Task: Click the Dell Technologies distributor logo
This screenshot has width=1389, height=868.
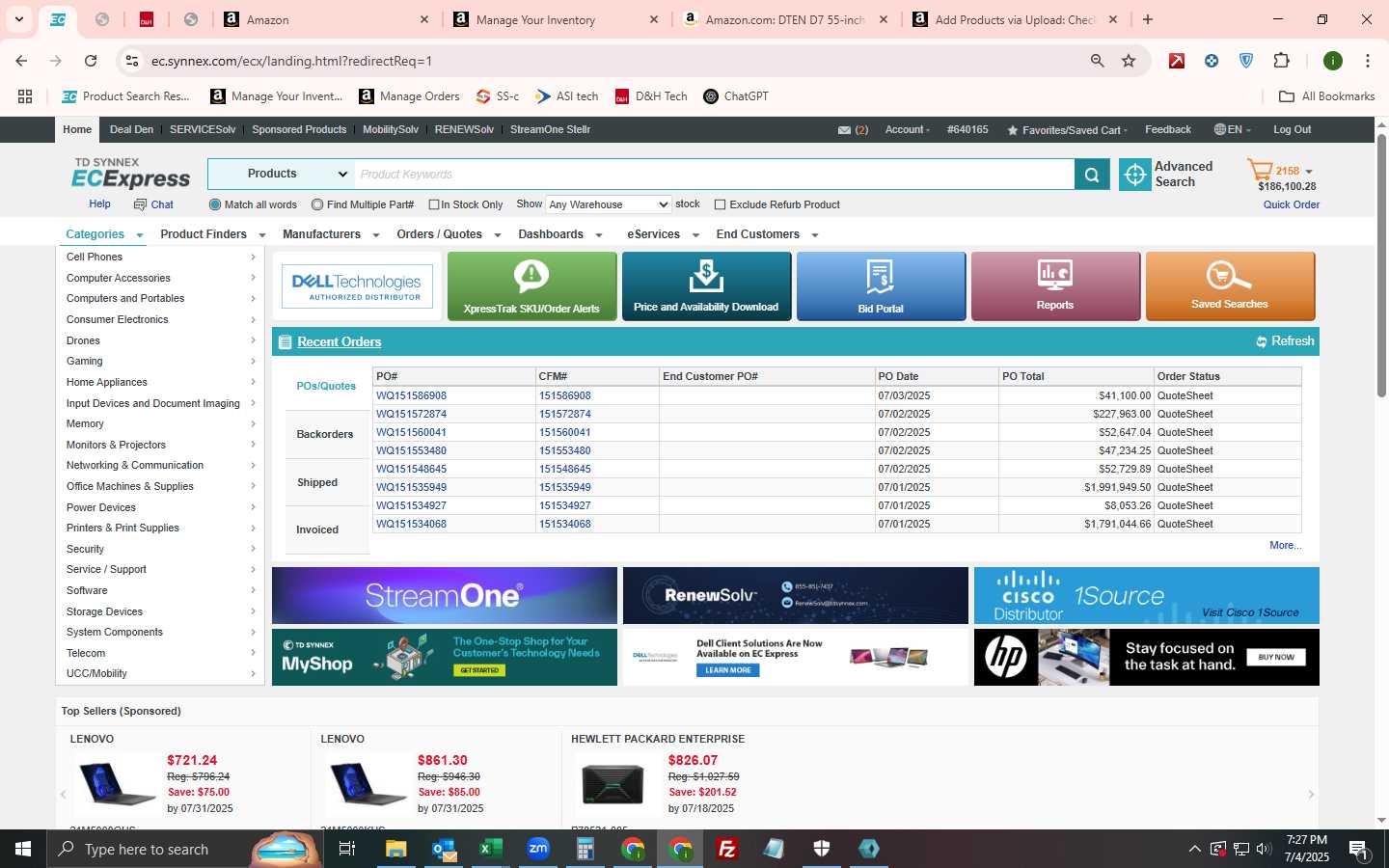Action: (x=357, y=286)
